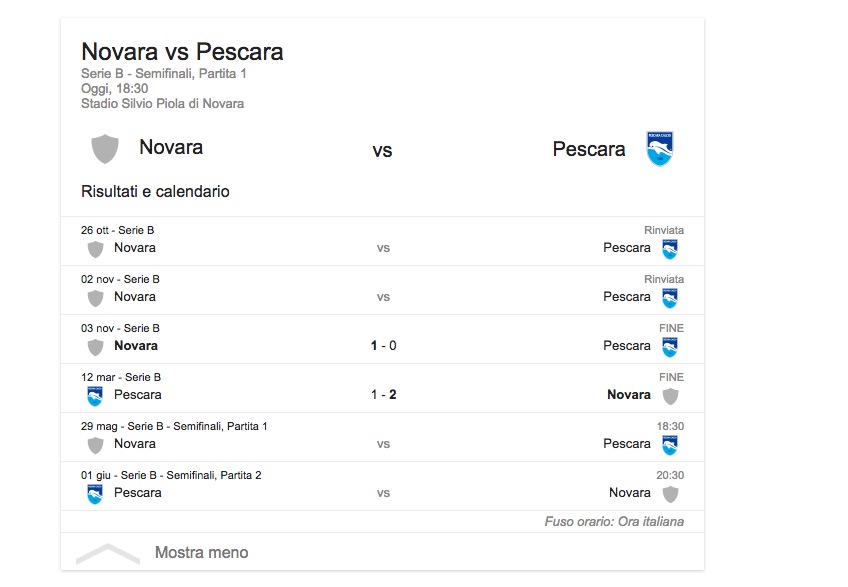Click Pescara crest in the 03 nov row

(x=670, y=347)
